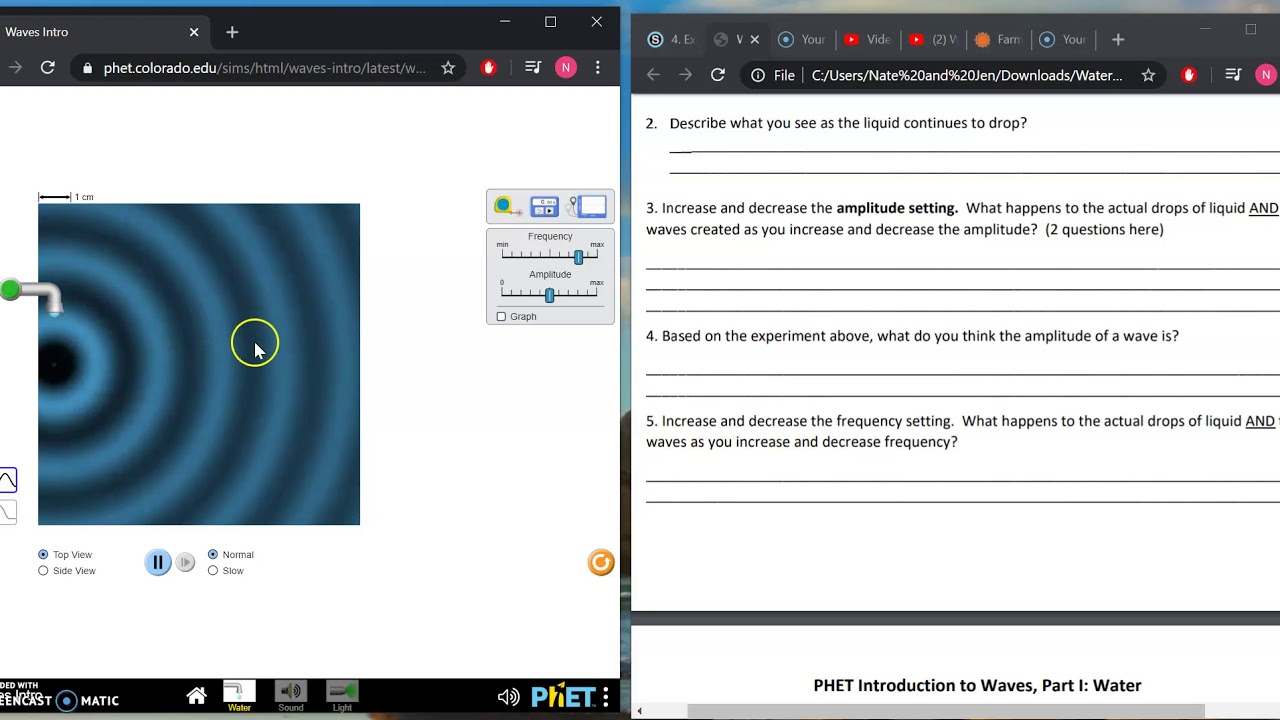Click the Amplitude slider handle
Image resolution: width=1280 pixels, height=720 pixels.
[549, 295]
